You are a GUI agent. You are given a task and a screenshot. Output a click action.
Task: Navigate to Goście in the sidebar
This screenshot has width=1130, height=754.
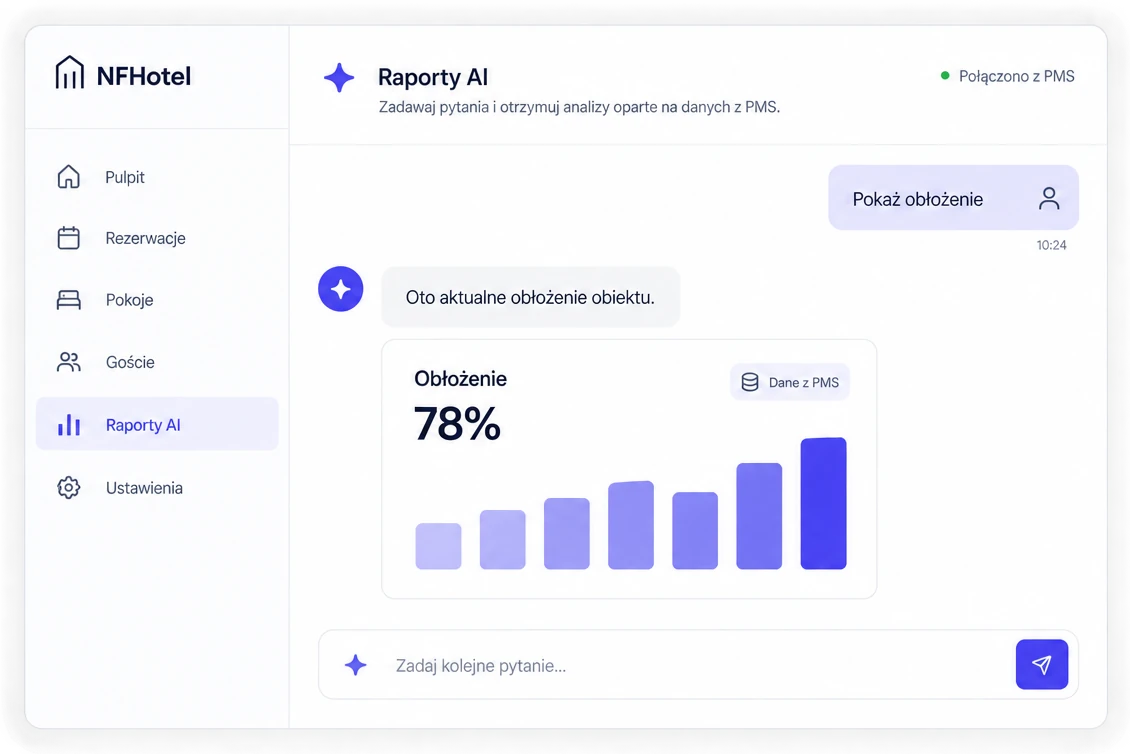pos(157,362)
